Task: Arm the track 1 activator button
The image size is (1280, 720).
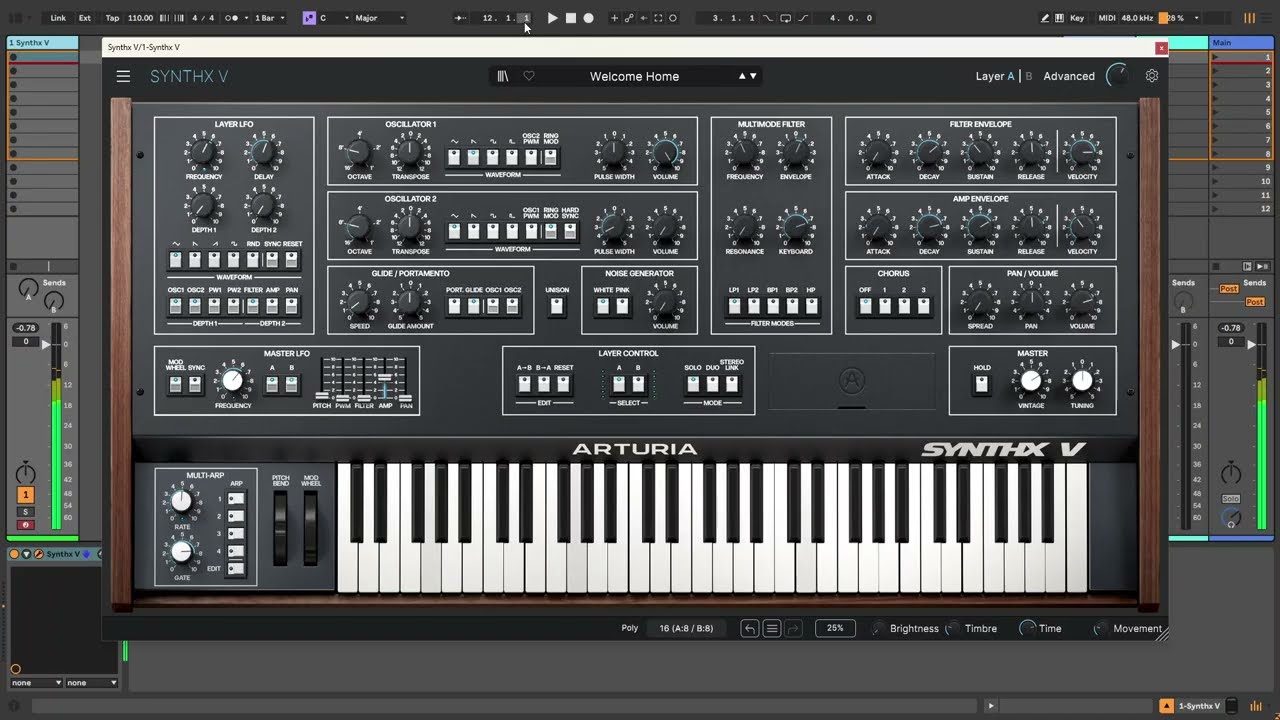Action: point(26,495)
